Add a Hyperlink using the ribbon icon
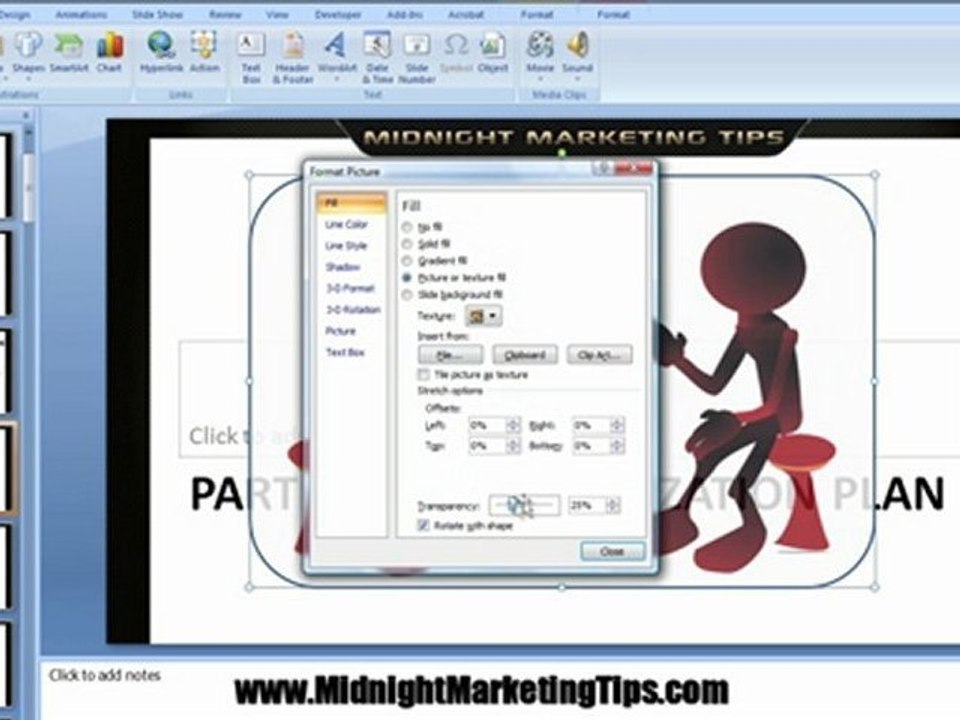The width and height of the screenshot is (960, 720). point(162,53)
